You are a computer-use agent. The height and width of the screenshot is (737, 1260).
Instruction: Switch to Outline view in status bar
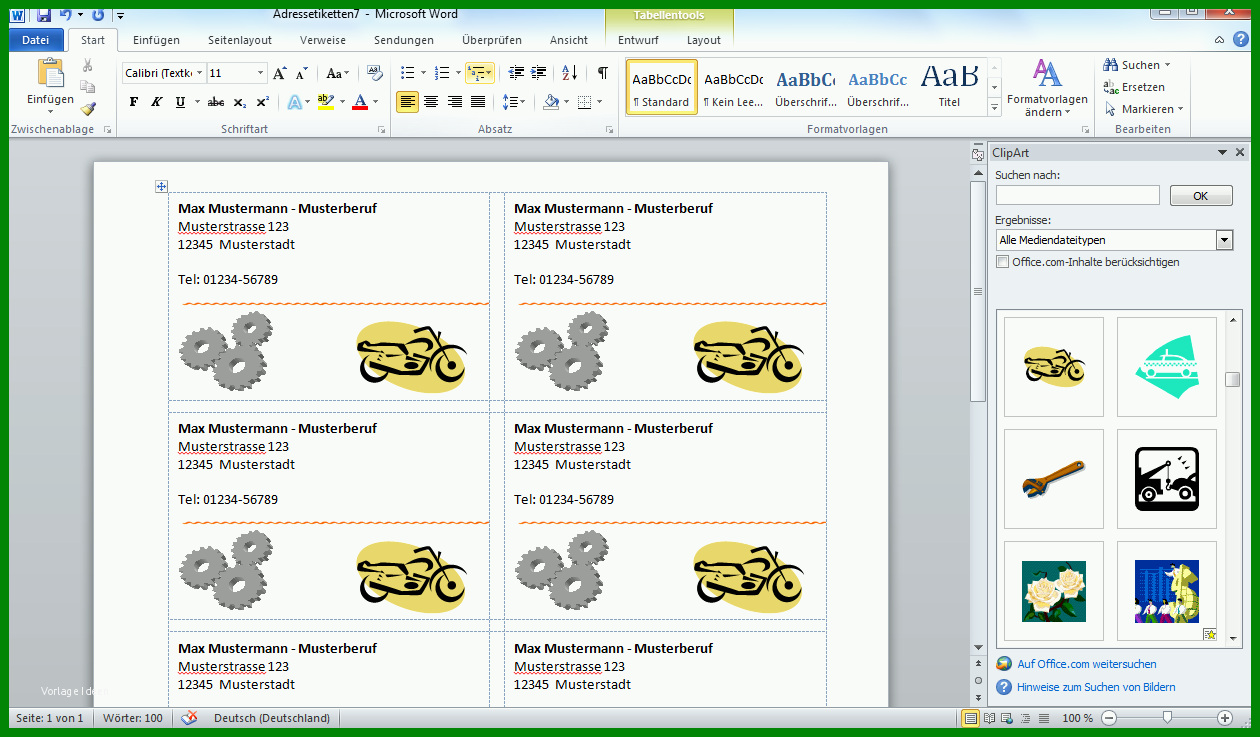pos(1025,718)
